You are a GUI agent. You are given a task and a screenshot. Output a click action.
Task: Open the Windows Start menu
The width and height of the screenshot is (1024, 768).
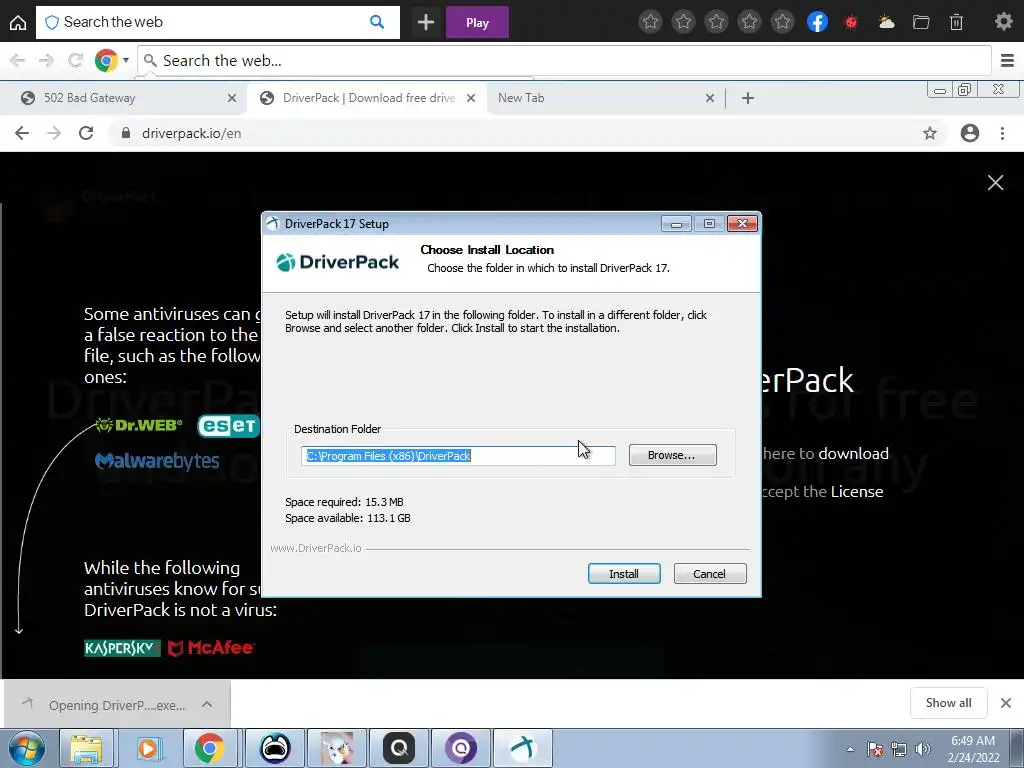[26, 748]
